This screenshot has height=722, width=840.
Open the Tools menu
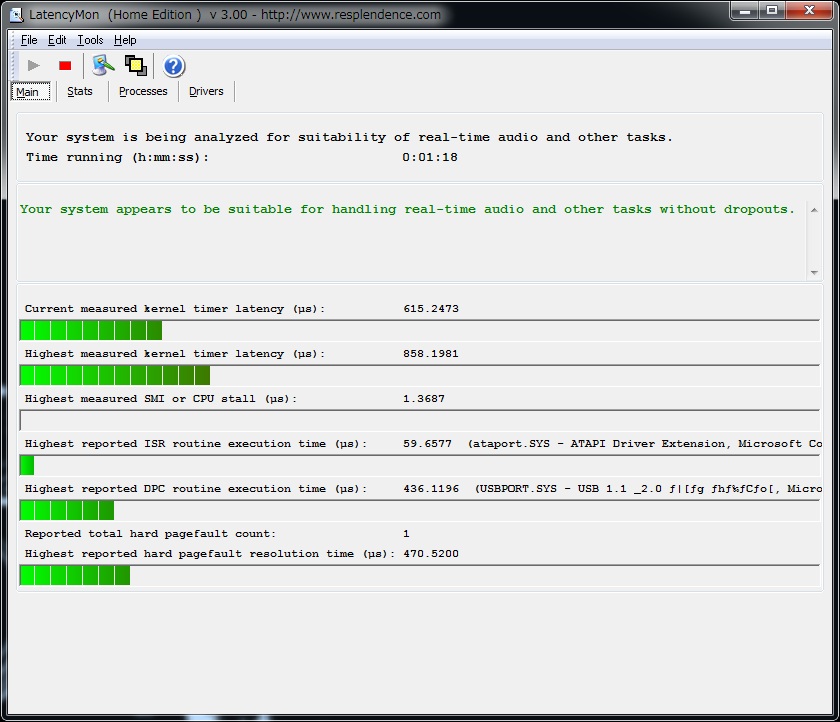click(90, 40)
